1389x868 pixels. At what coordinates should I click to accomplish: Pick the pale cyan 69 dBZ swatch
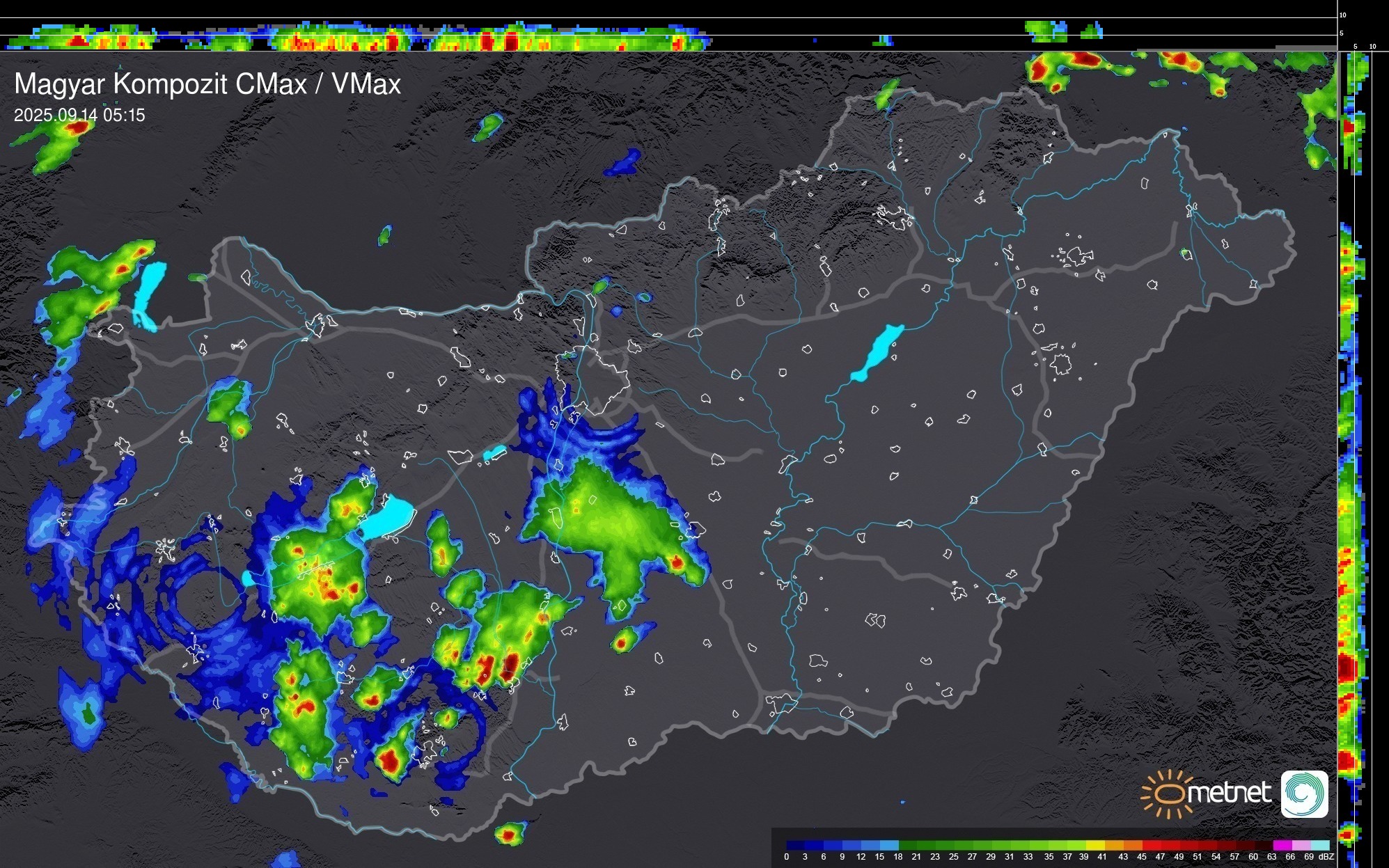[x=1319, y=845]
